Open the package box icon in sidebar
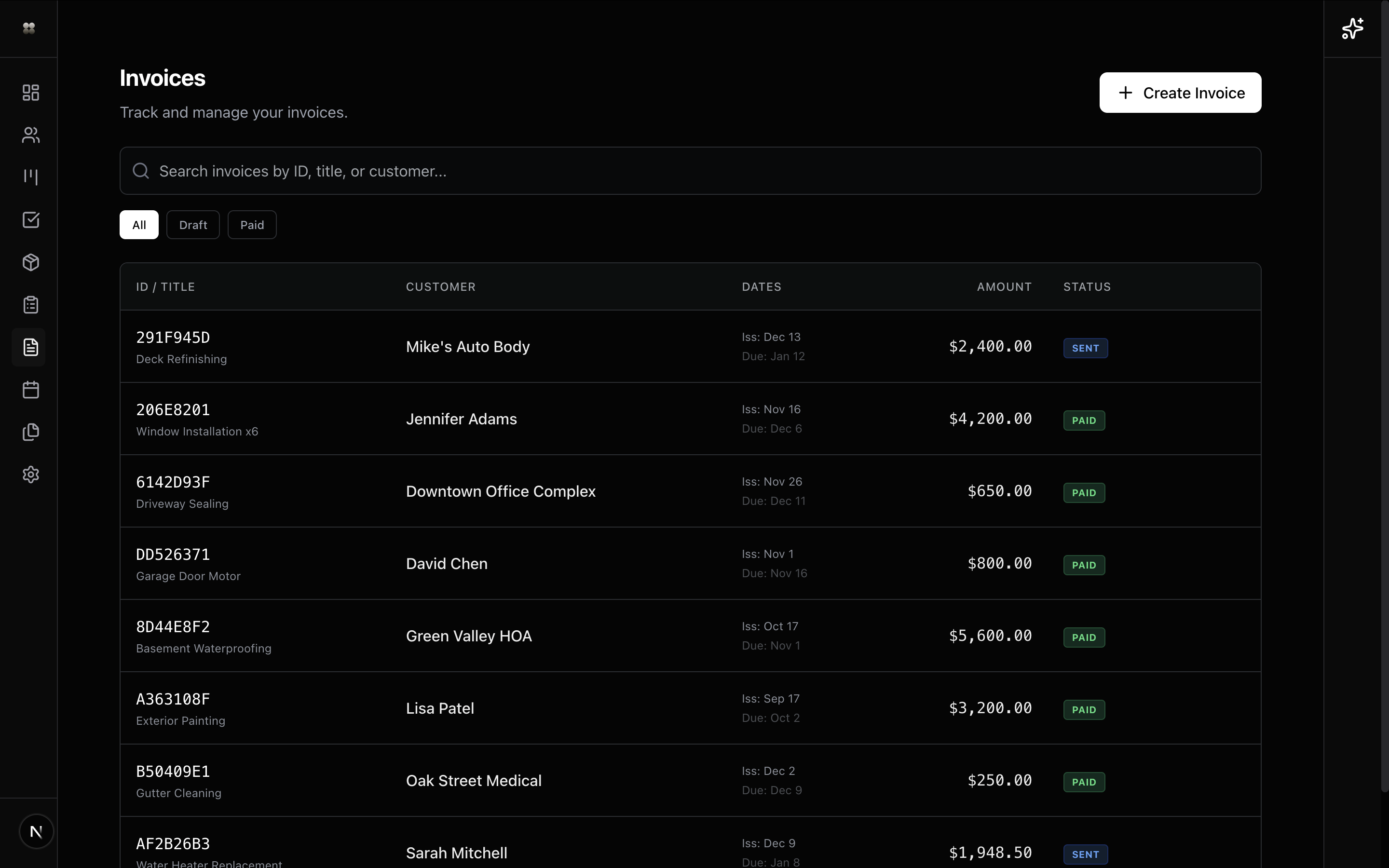The height and width of the screenshot is (868, 1389). 30,262
